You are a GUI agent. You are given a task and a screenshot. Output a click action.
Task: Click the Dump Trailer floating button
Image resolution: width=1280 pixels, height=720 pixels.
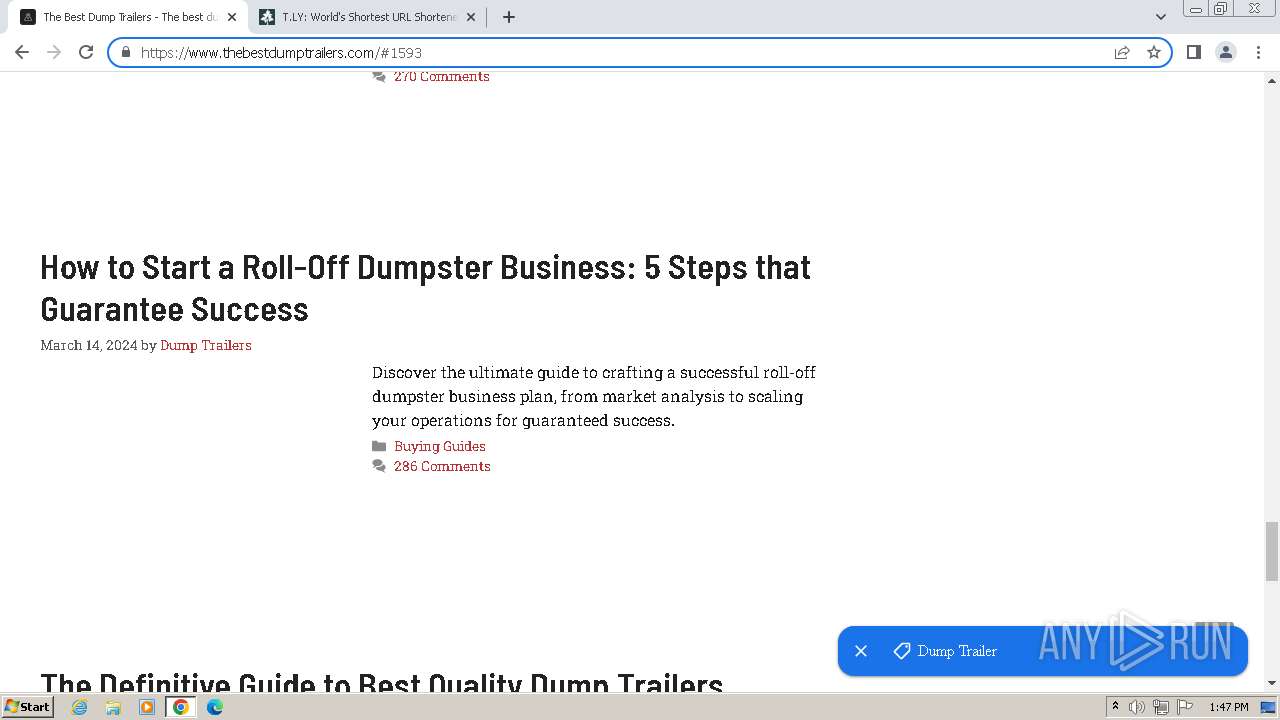click(1043, 651)
